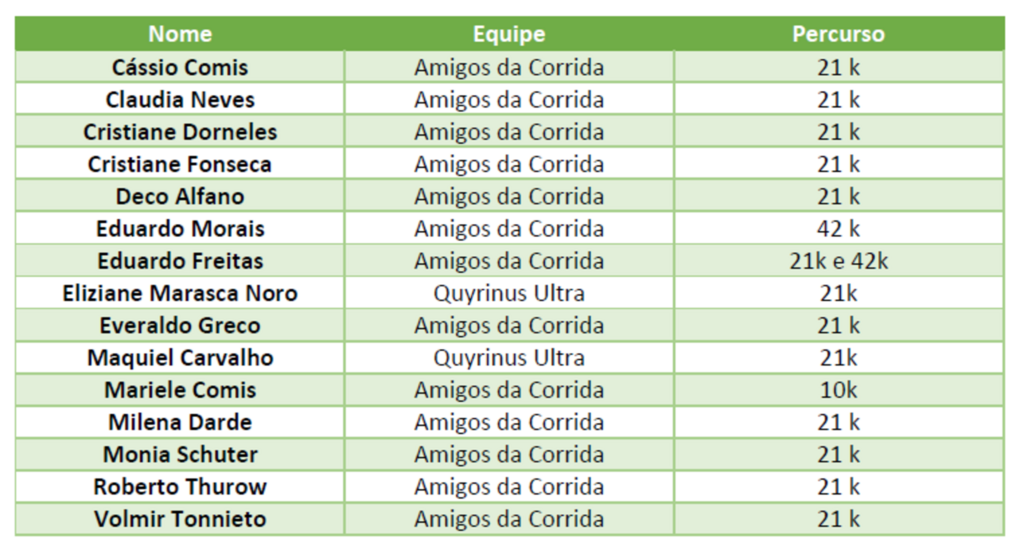Click the Eliziane Marasca Noro cell
The height and width of the screenshot is (551, 1024).
click(x=180, y=293)
